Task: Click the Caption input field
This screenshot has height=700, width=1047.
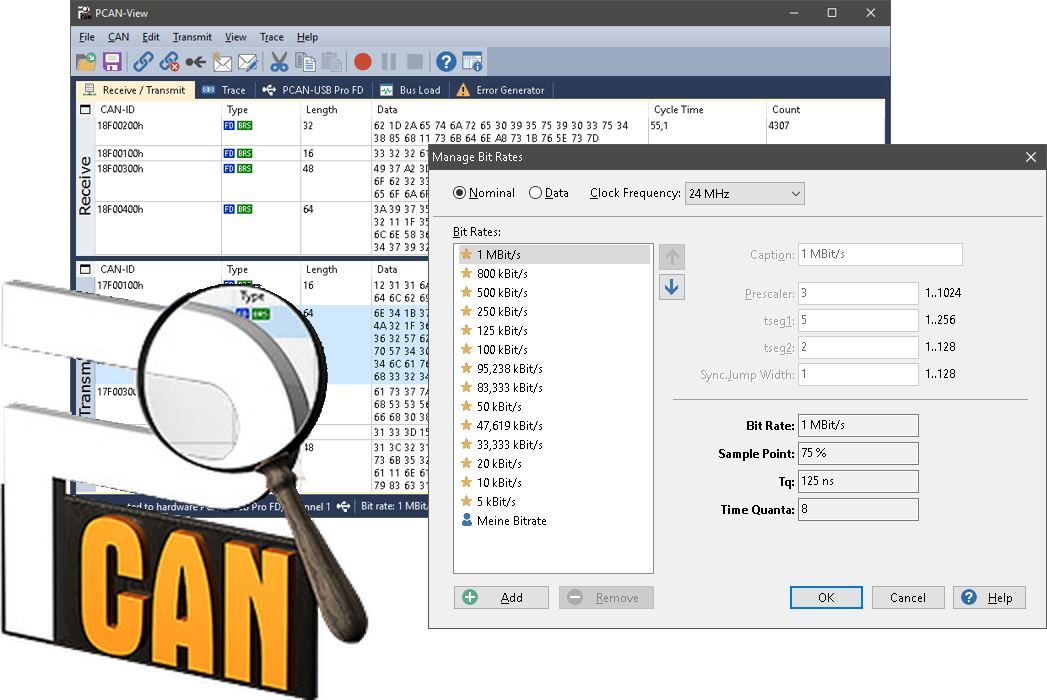Action: (880, 254)
